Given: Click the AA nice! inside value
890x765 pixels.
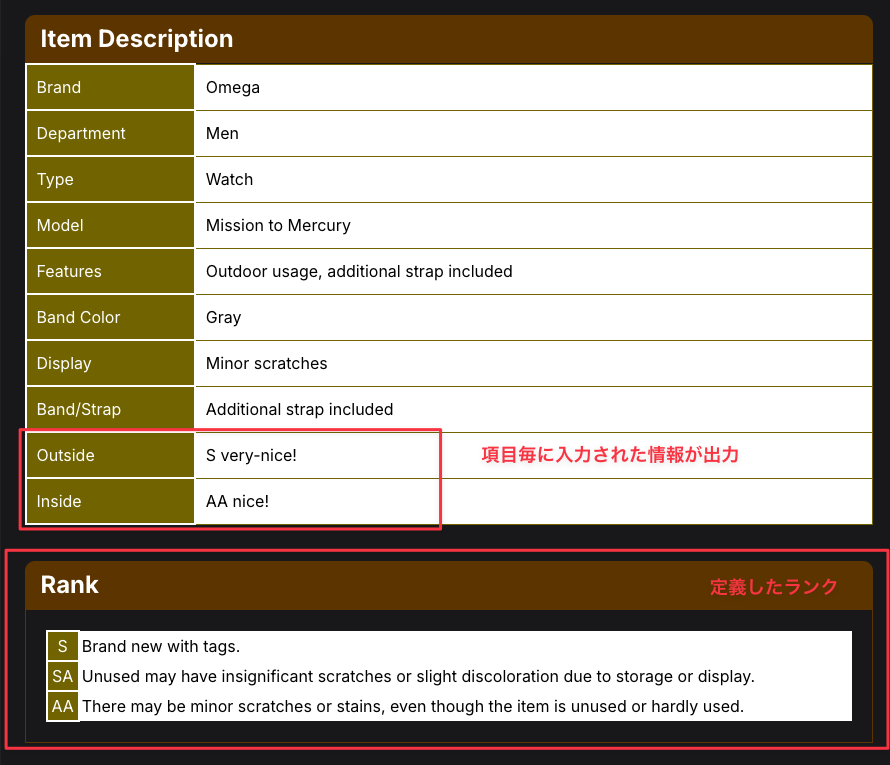Looking at the screenshot, I should [x=237, y=502].
